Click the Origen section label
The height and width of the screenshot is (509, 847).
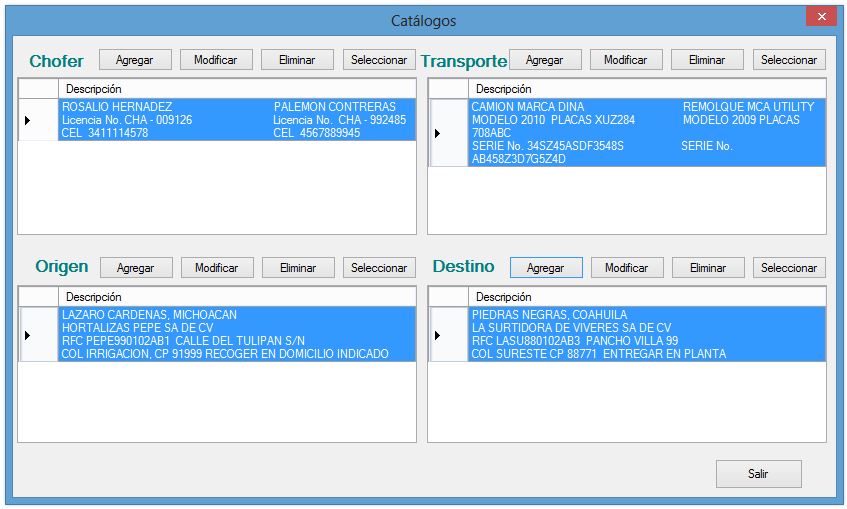[62, 267]
